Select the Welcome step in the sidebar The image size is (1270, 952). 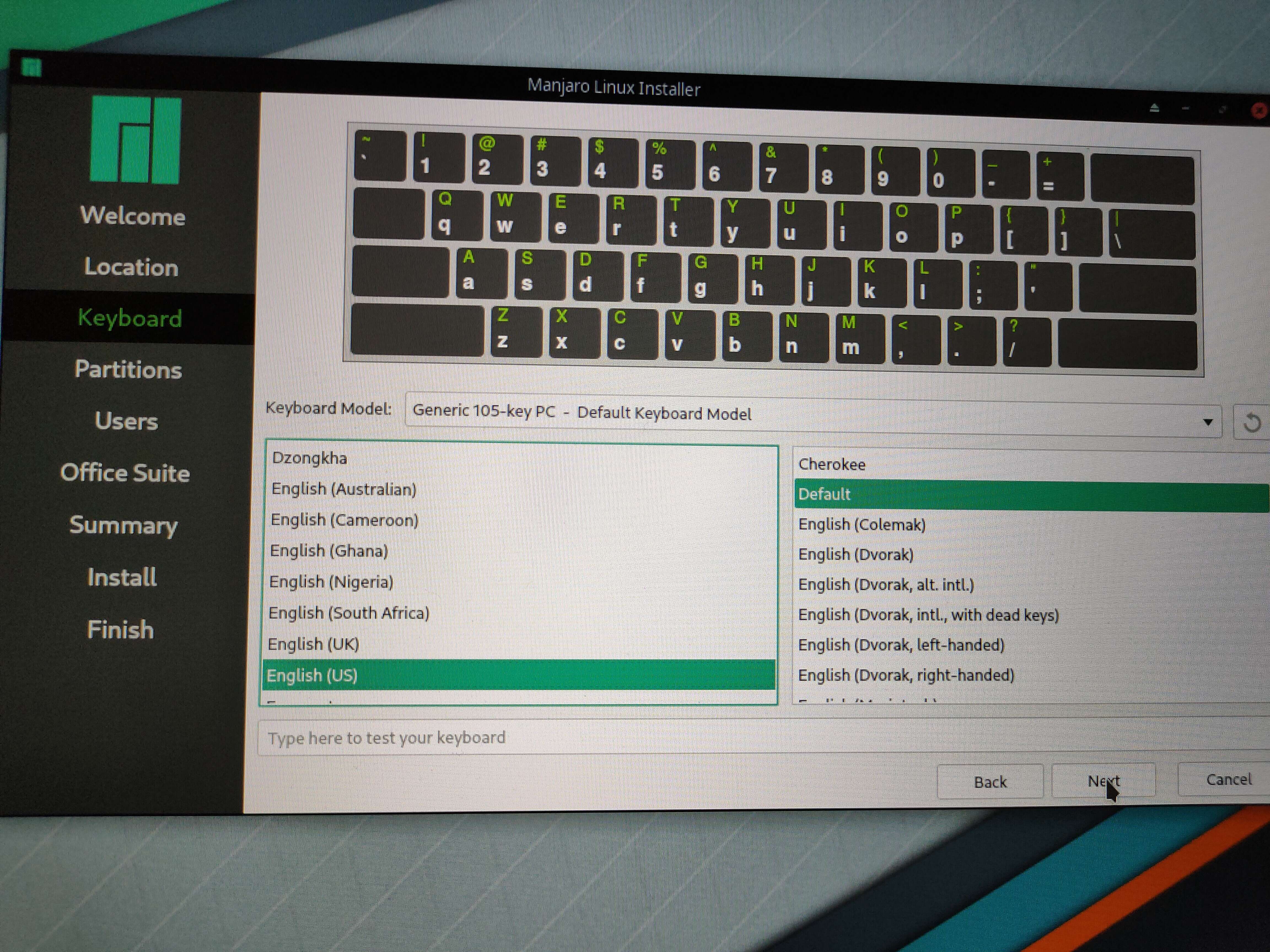click(133, 216)
